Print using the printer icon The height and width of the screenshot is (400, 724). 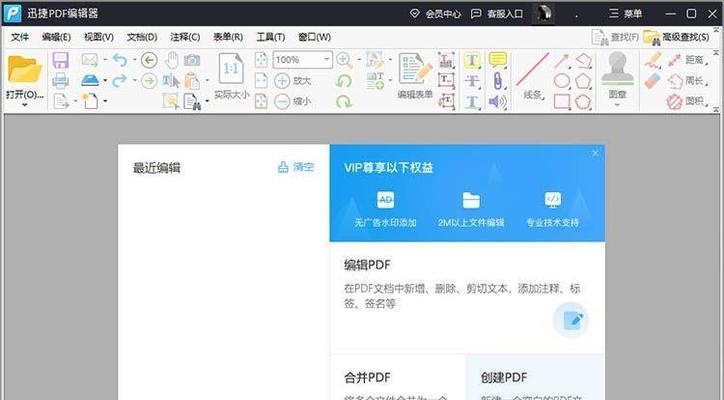pyautogui.click(x=60, y=80)
